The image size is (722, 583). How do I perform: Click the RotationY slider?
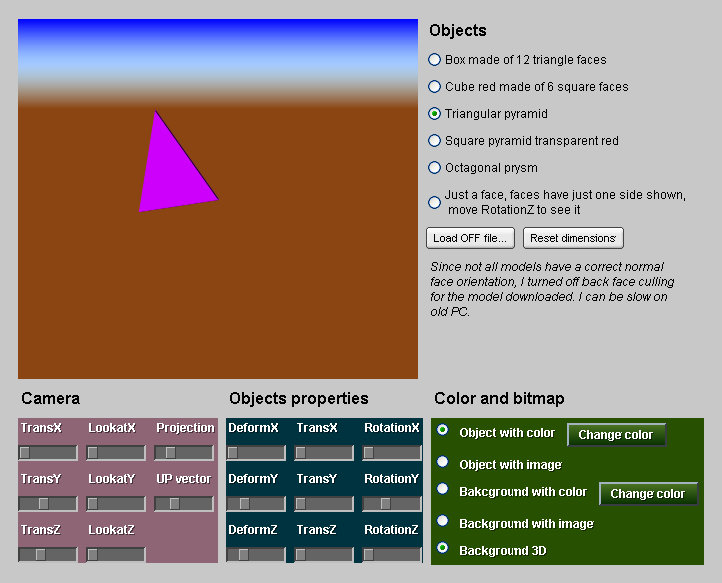click(x=392, y=504)
